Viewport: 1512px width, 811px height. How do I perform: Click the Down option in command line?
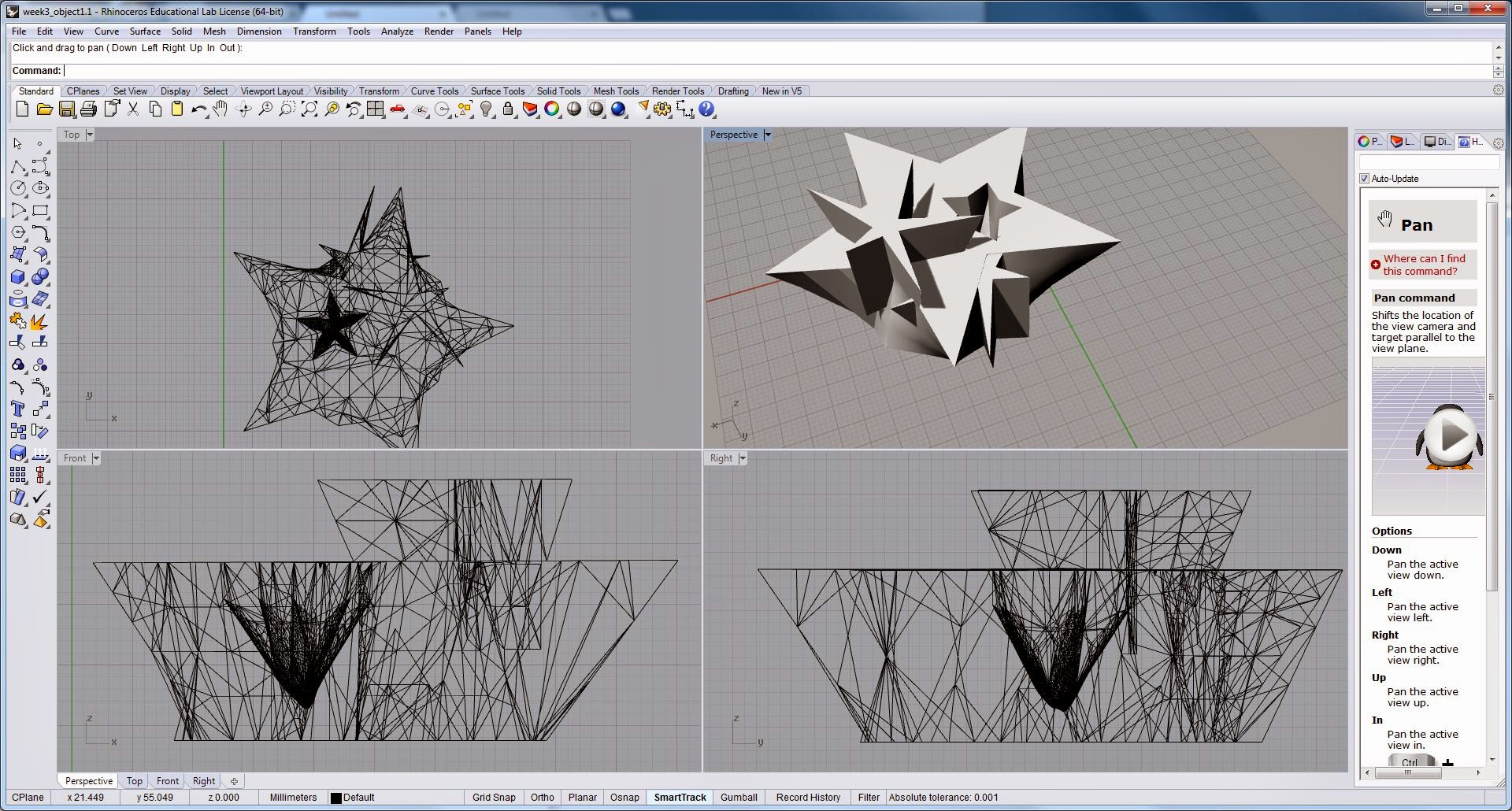tap(124, 48)
